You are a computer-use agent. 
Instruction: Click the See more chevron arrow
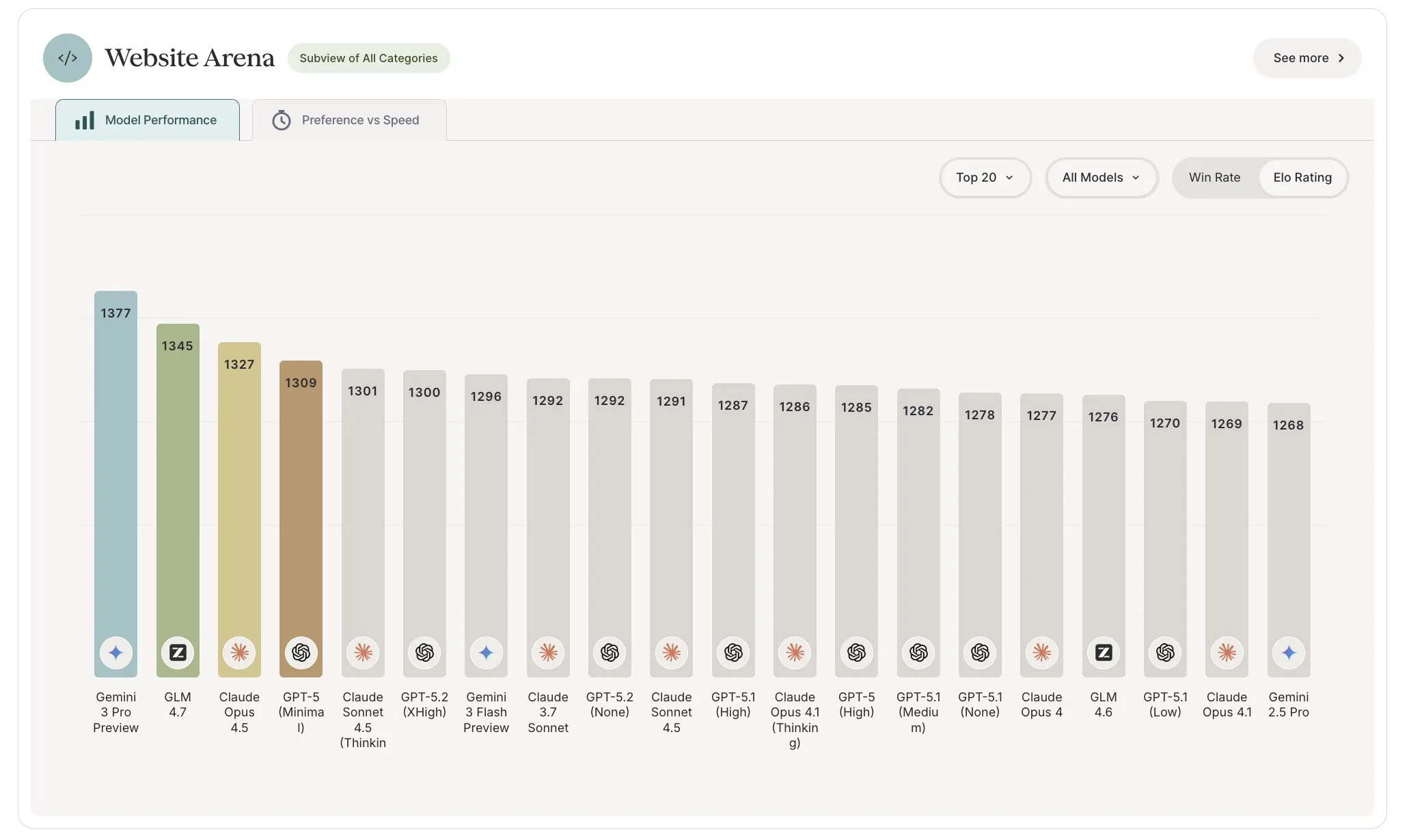click(x=1341, y=58)
